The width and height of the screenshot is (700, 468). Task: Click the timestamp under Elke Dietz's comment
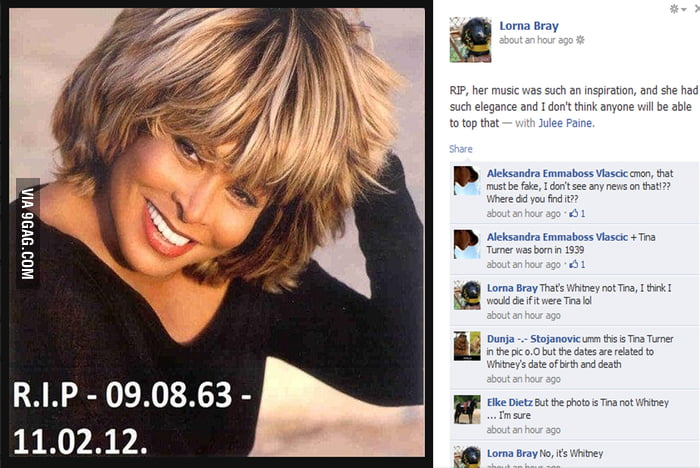coord(523,430)
